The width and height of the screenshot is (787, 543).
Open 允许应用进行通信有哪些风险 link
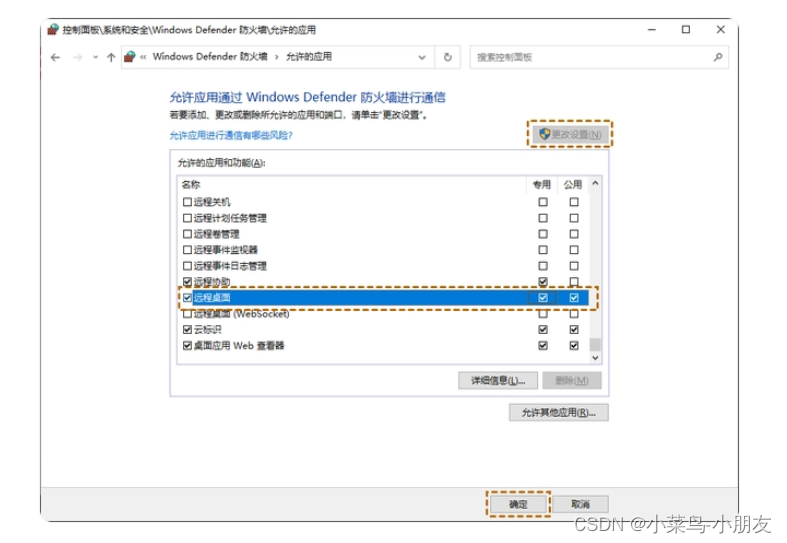231,135
